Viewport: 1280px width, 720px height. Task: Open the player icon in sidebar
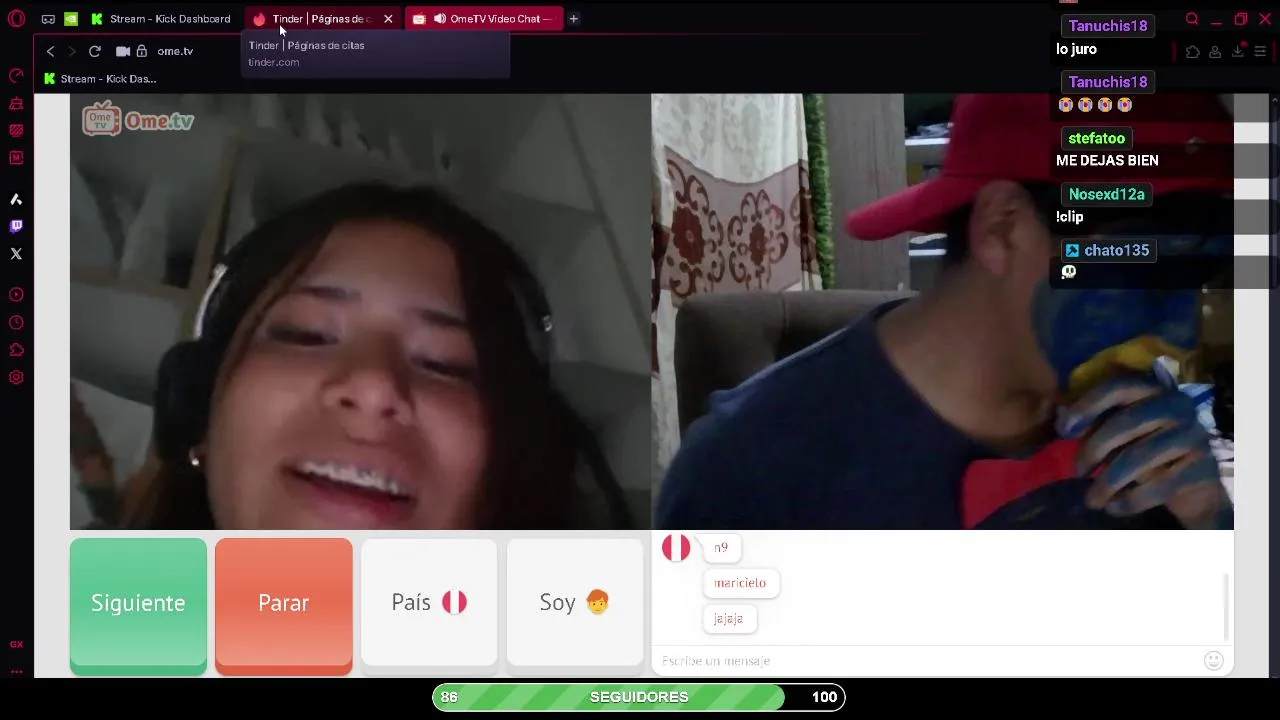click(x=16, y=295)
